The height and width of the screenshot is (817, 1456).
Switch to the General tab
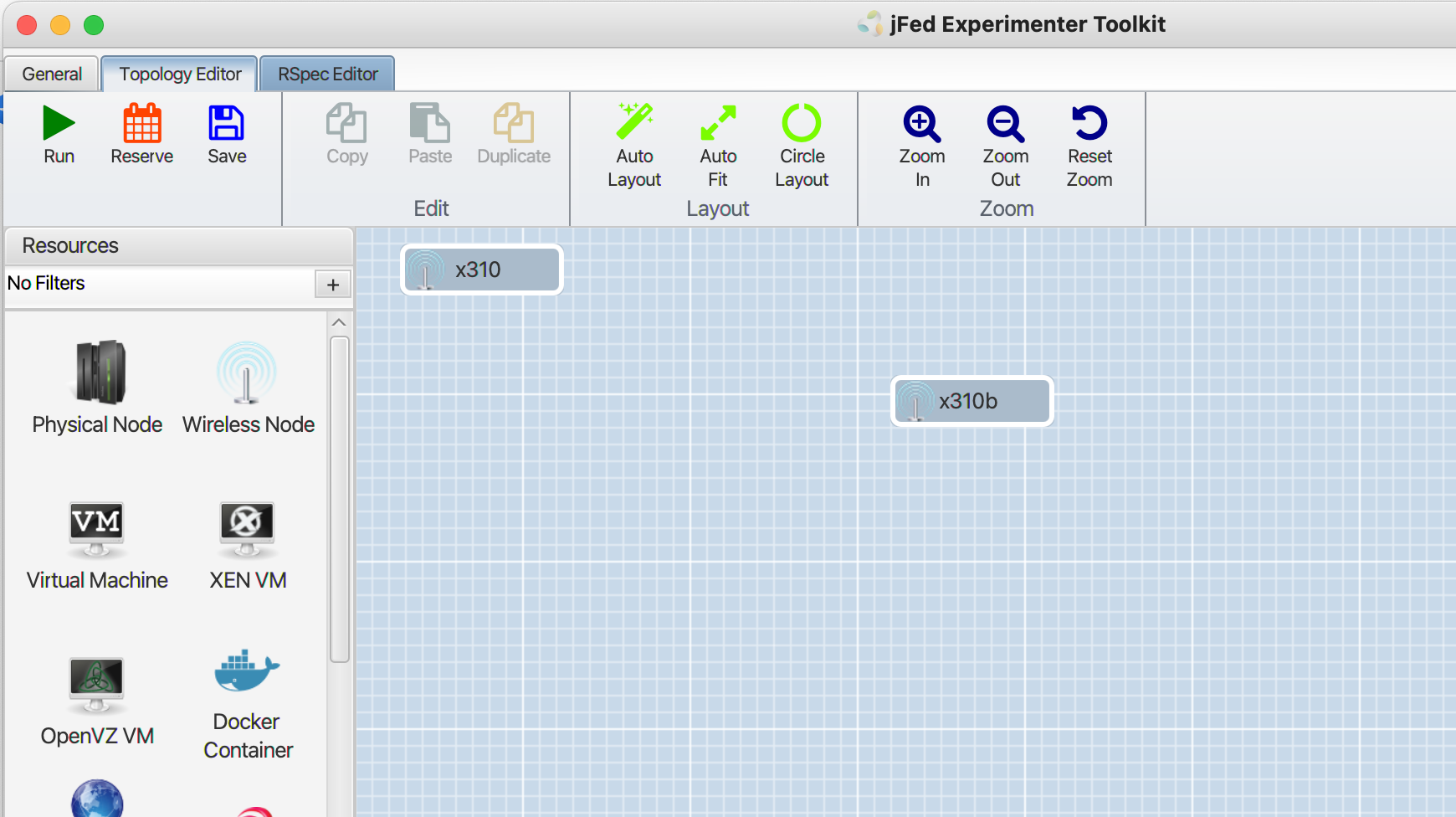[52, 75]
